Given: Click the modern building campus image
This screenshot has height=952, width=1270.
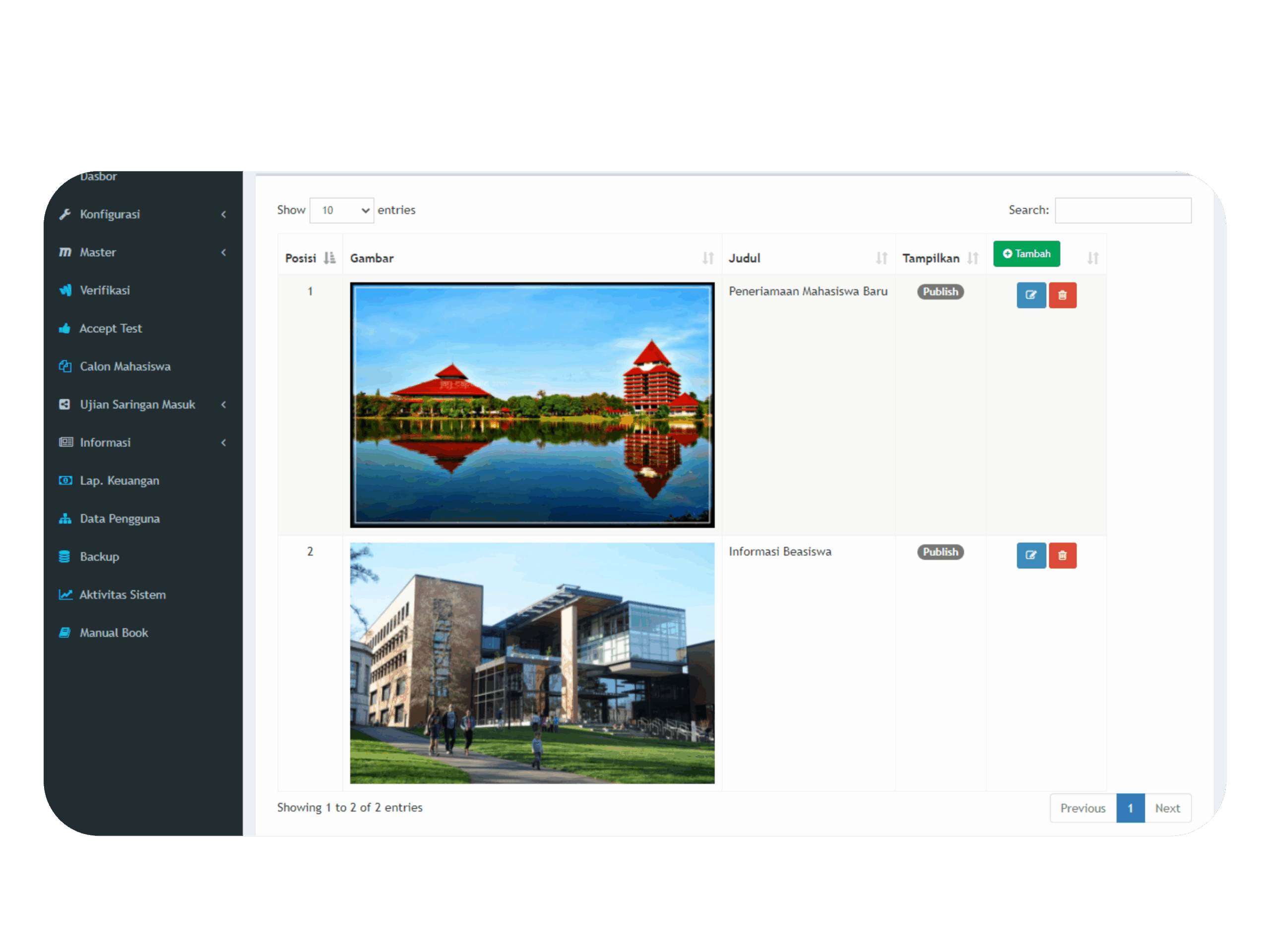Looking at the screenshot, I should 532,663.
